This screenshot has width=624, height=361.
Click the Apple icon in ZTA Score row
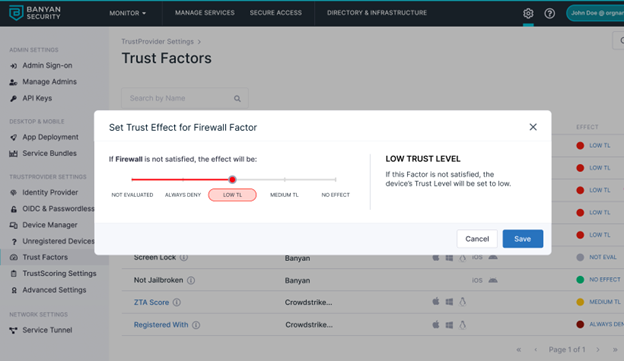[x=436, y=302]
